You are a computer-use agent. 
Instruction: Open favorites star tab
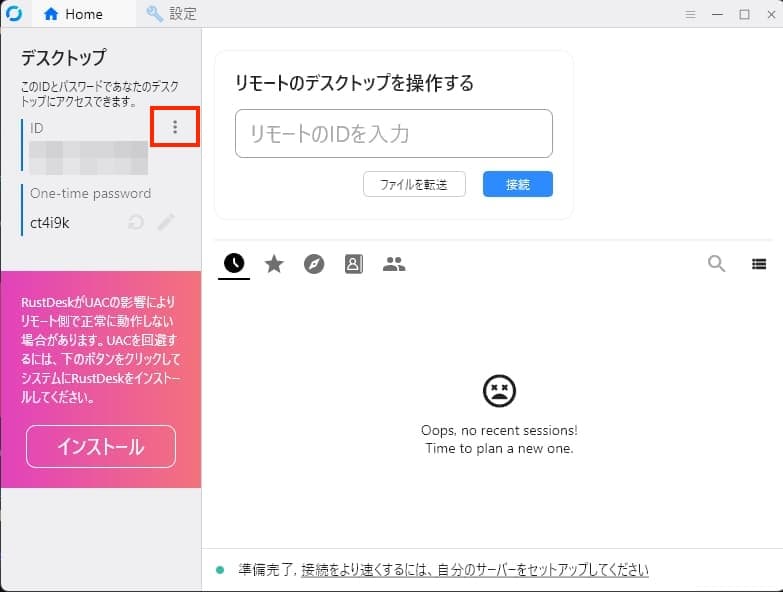274,264
